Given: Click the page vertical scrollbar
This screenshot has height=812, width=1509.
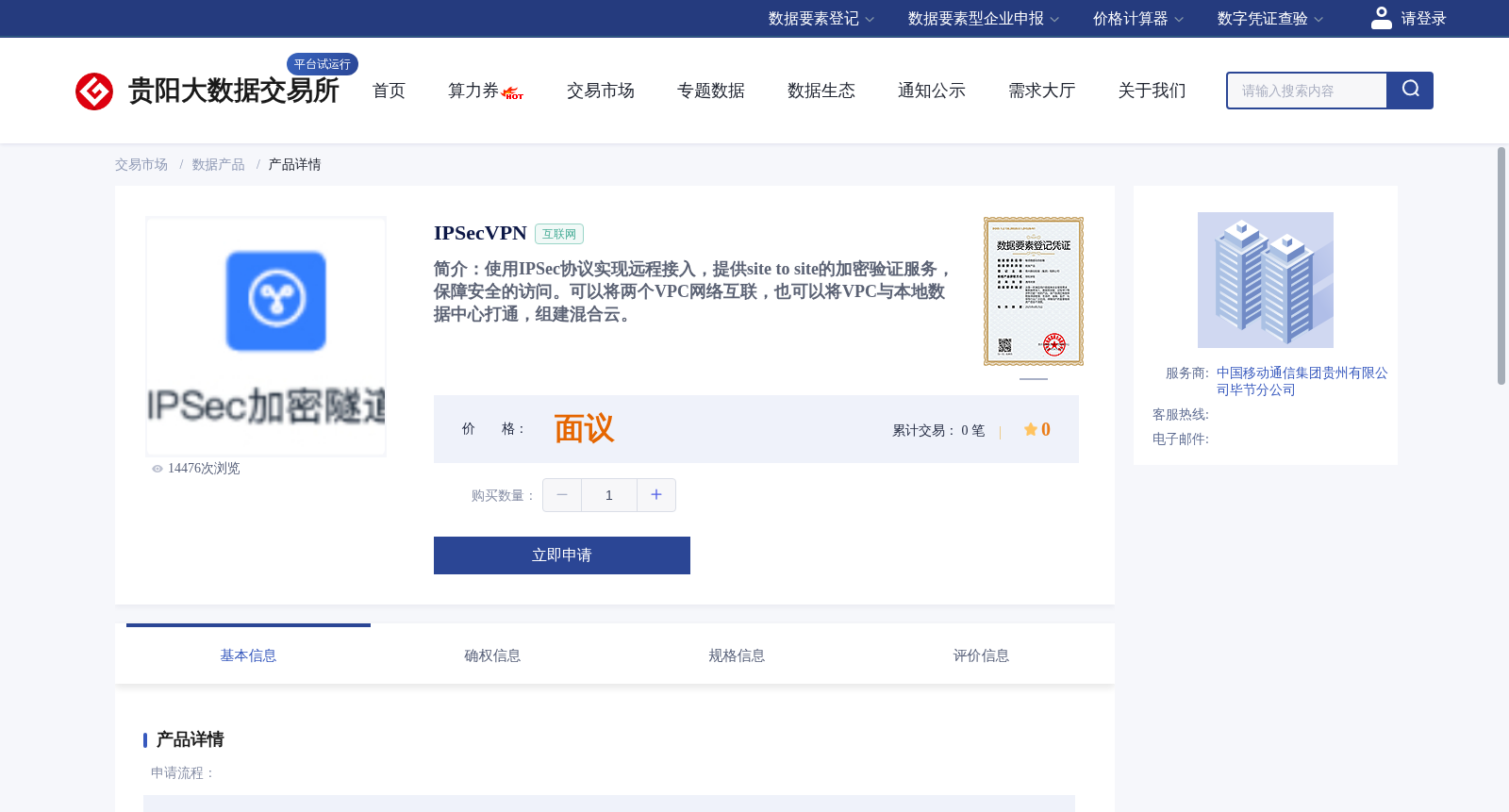Looking at the screenshot, I should [x=1501, y=266].
